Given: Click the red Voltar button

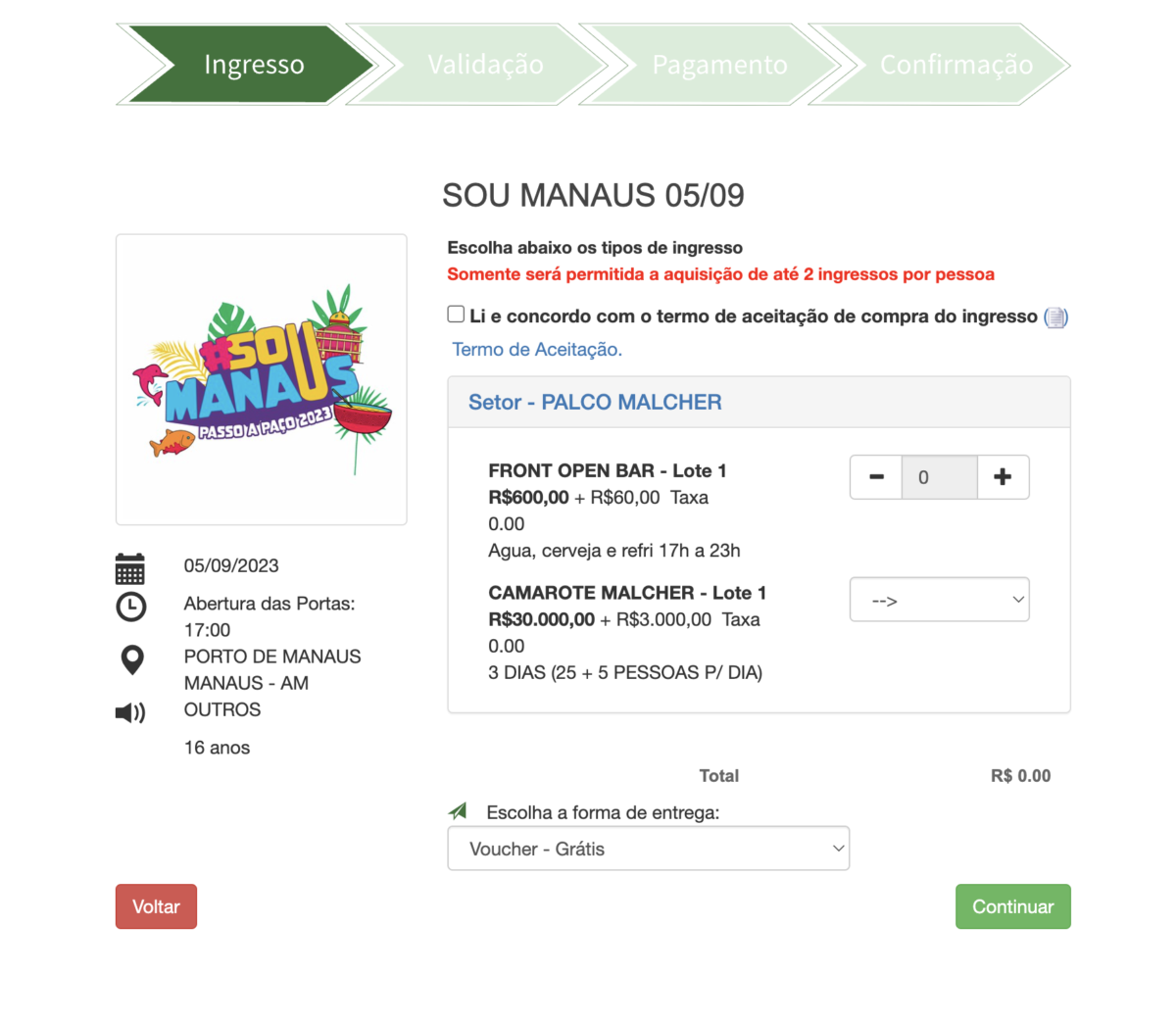Looking at the screenshot, I should [x=156, y=906].
